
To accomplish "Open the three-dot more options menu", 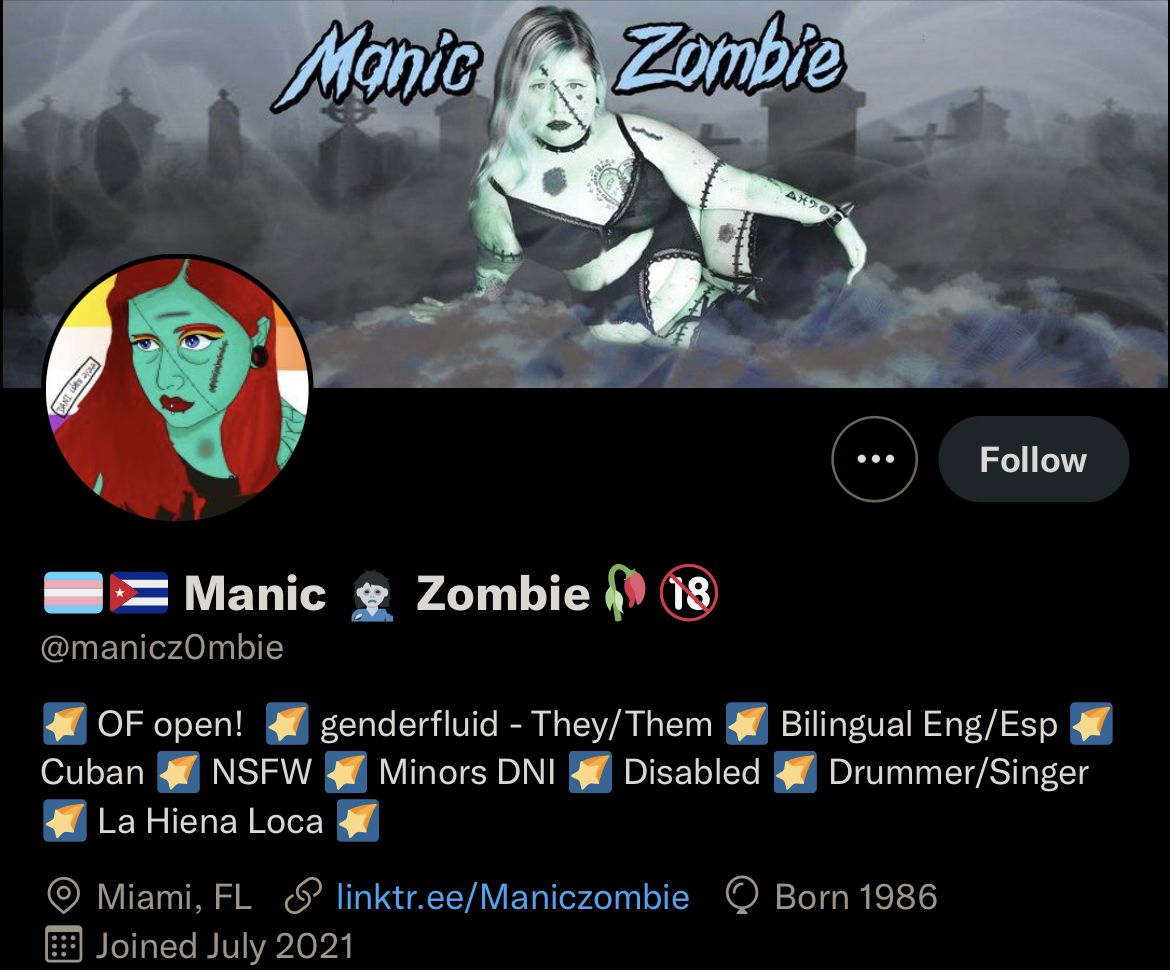I will 874,459.
